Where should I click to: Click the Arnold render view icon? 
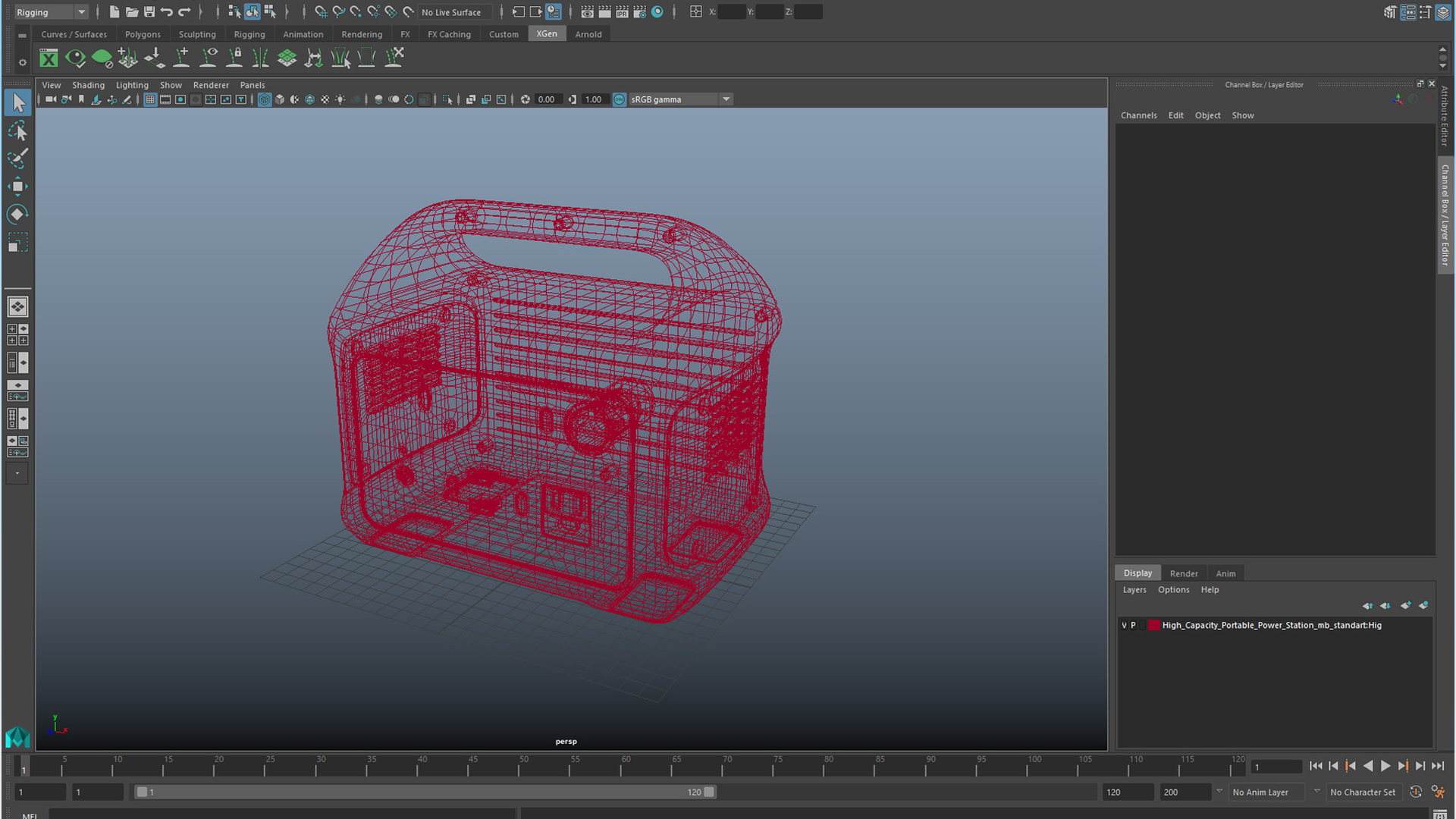658,12
